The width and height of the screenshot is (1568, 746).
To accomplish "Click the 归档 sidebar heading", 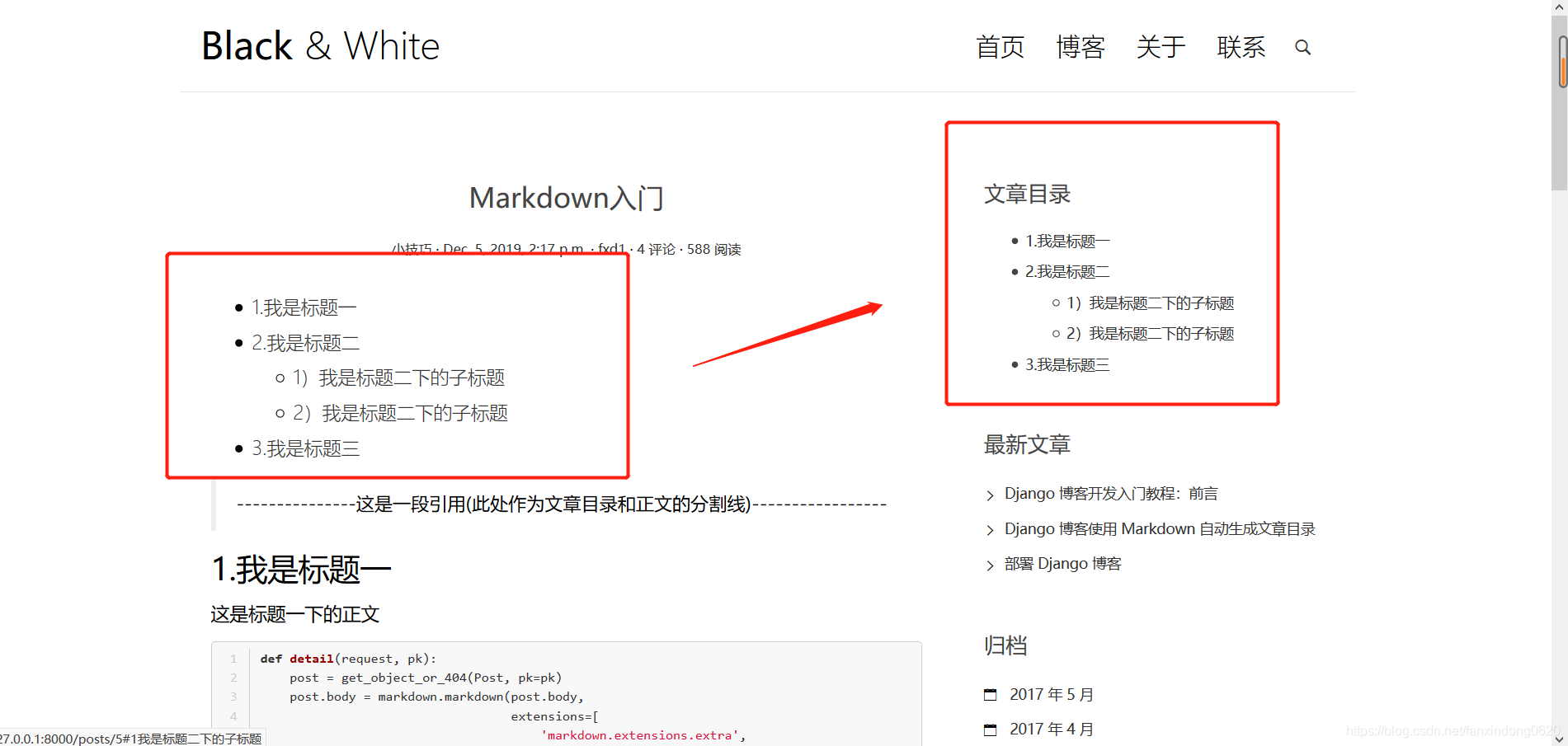I will click(1005, 645).
